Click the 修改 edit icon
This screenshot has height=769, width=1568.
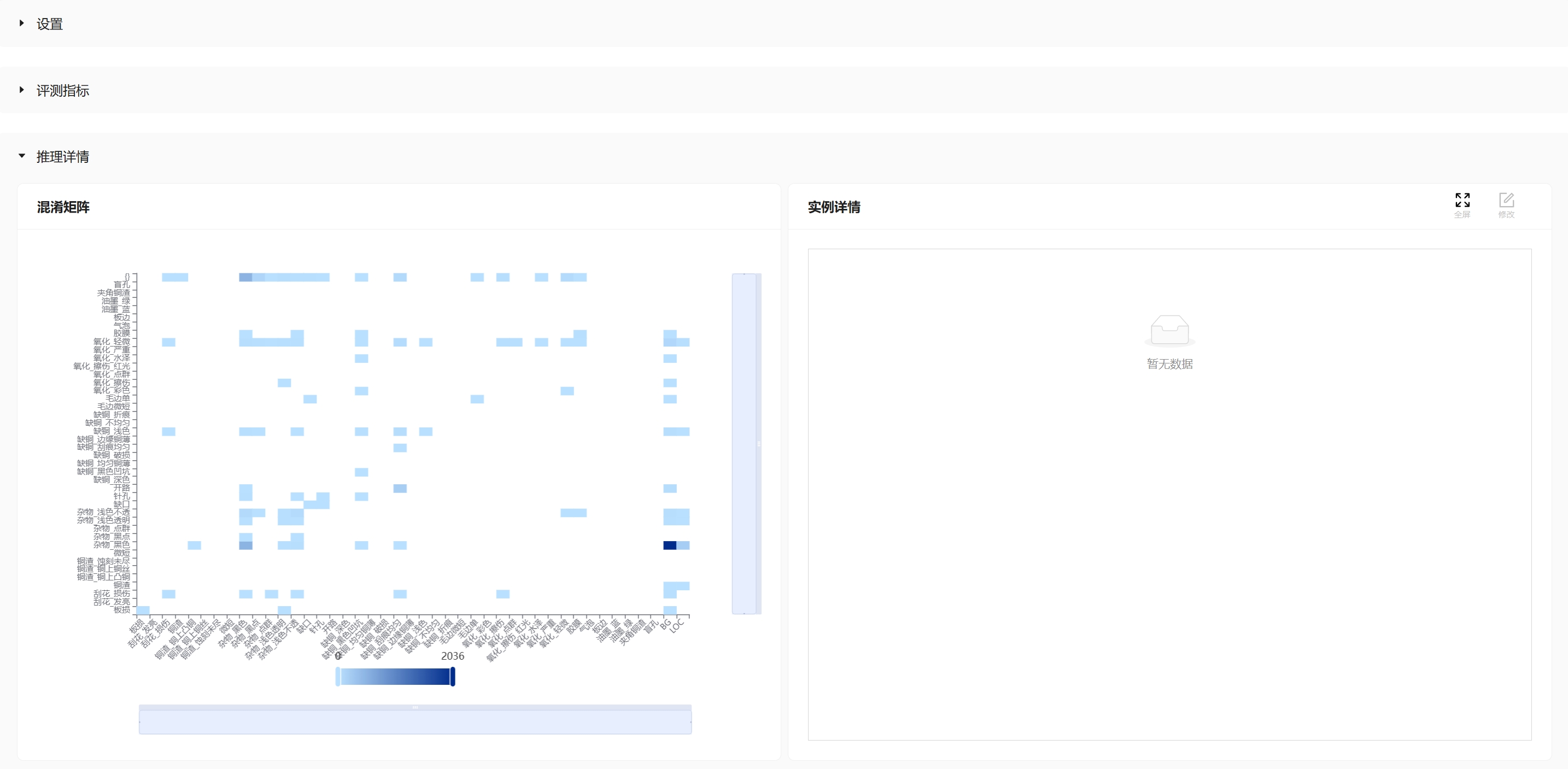[x=1506, y=201]
